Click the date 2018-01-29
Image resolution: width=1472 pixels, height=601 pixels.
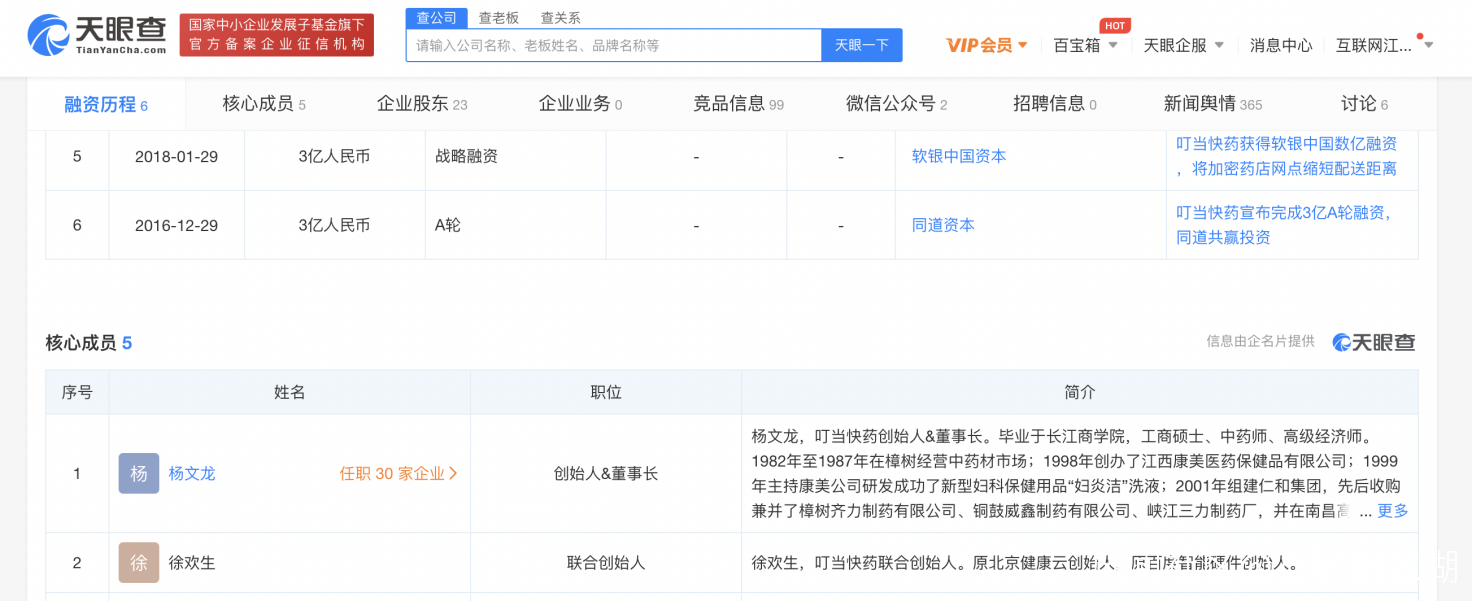[x=176, y=156]
